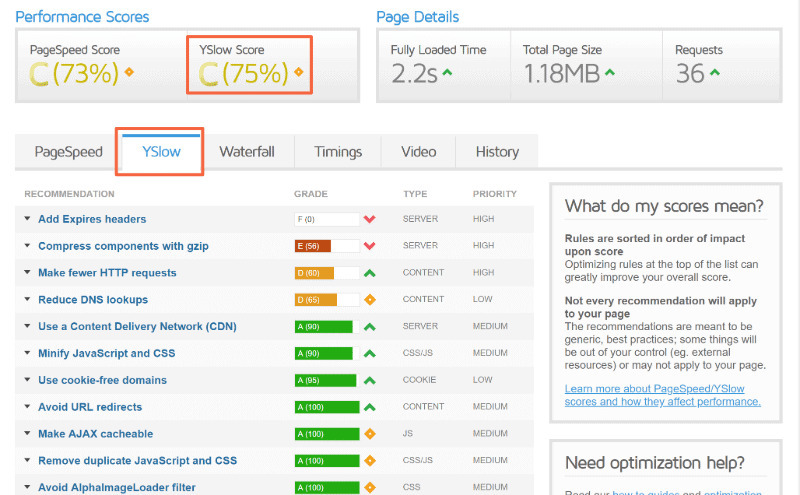Click orange diamond in Make AJAX cacheable row
The height and width of the screenshot is (495, 800).
coord(370,434)
